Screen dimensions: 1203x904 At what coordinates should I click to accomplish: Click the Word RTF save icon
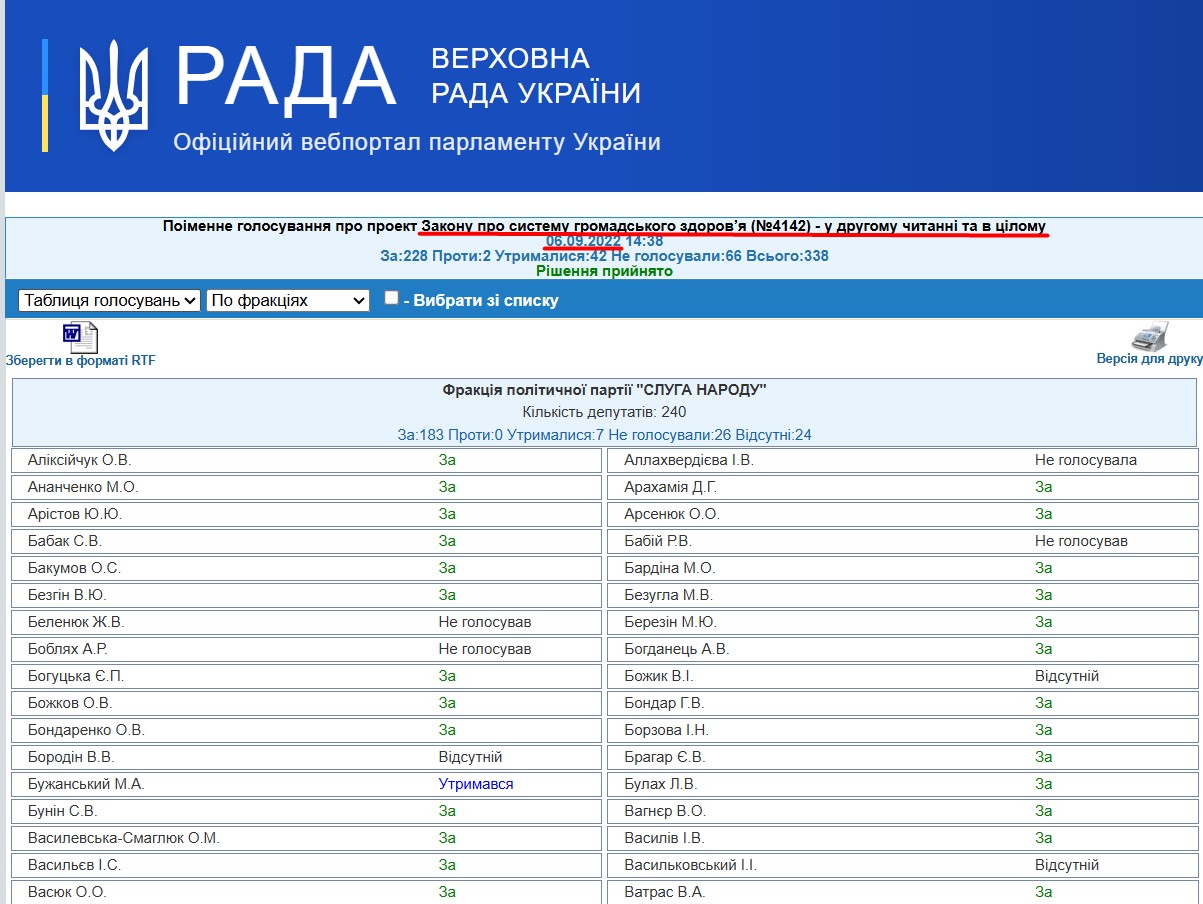80,338
